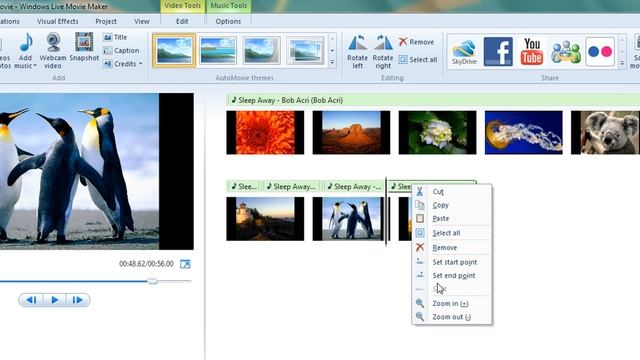Open the Webcam video tool

(x=53, y=51)
